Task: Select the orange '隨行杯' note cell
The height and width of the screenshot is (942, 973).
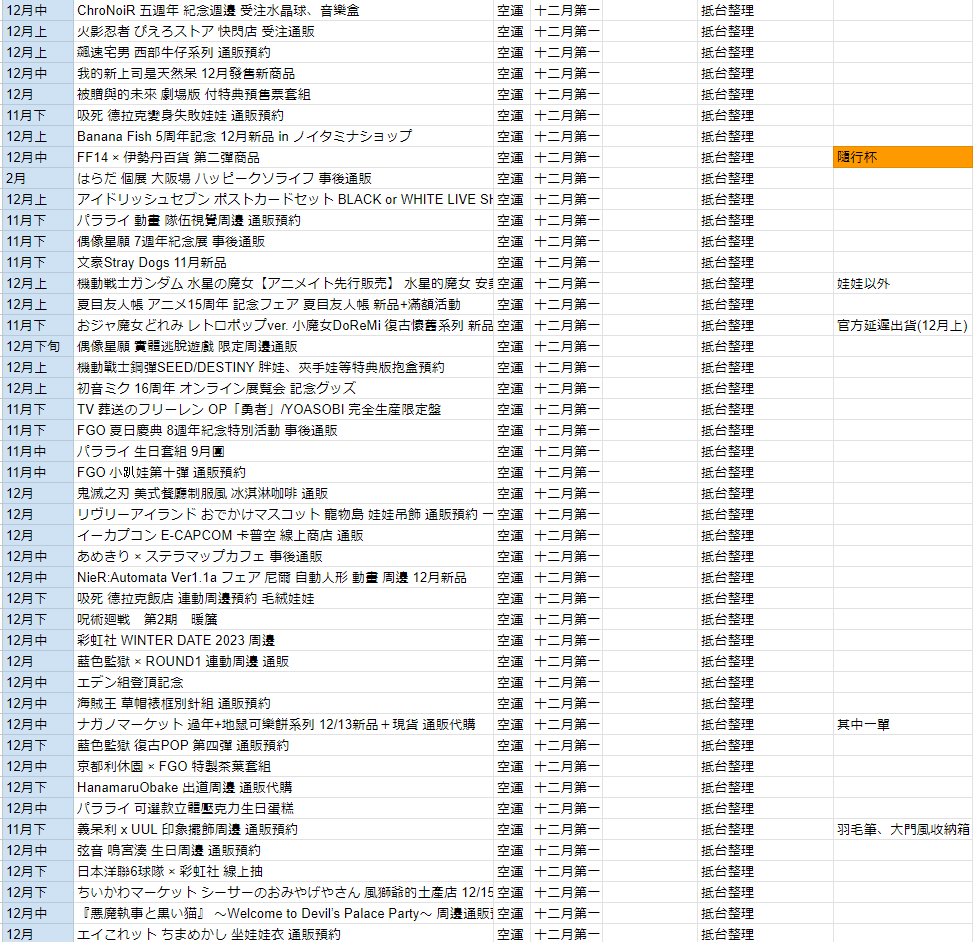Action: pyautogui.click(x=903, y=157)
